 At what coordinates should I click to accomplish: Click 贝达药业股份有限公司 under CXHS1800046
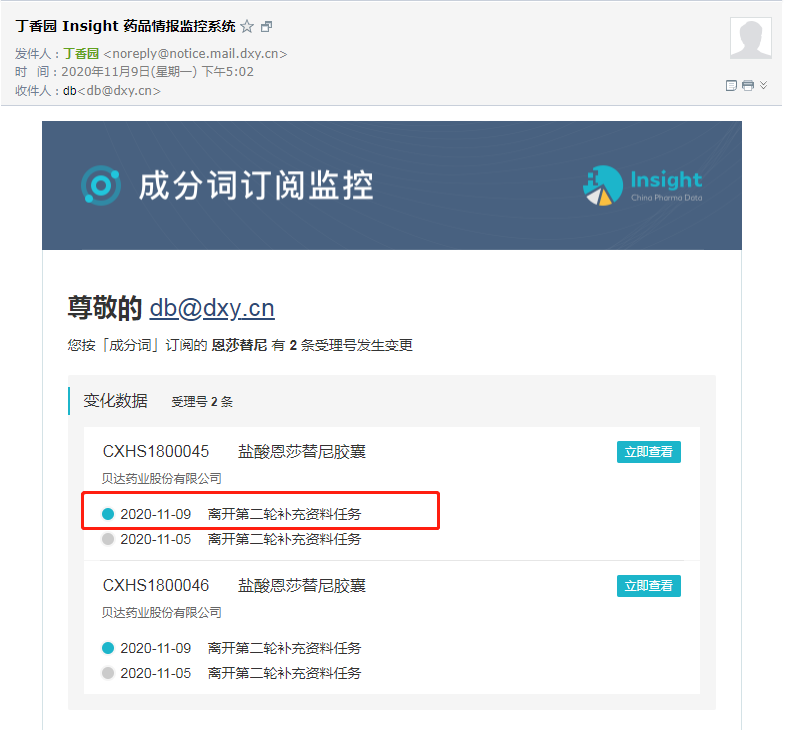point(161,612)
